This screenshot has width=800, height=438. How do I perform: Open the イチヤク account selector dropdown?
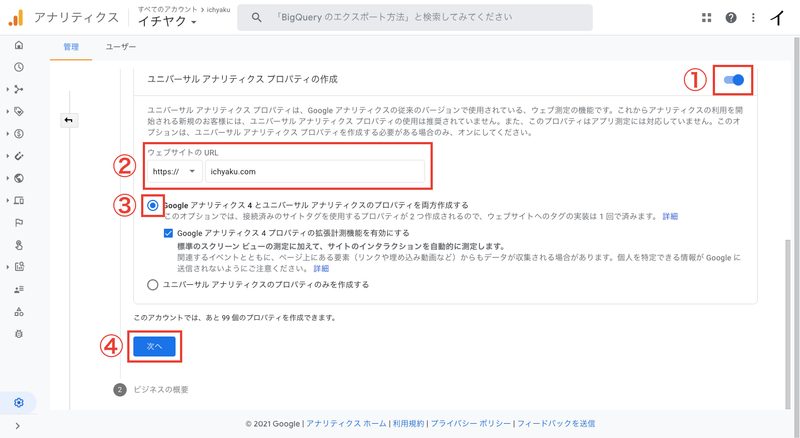click(167, 21)
